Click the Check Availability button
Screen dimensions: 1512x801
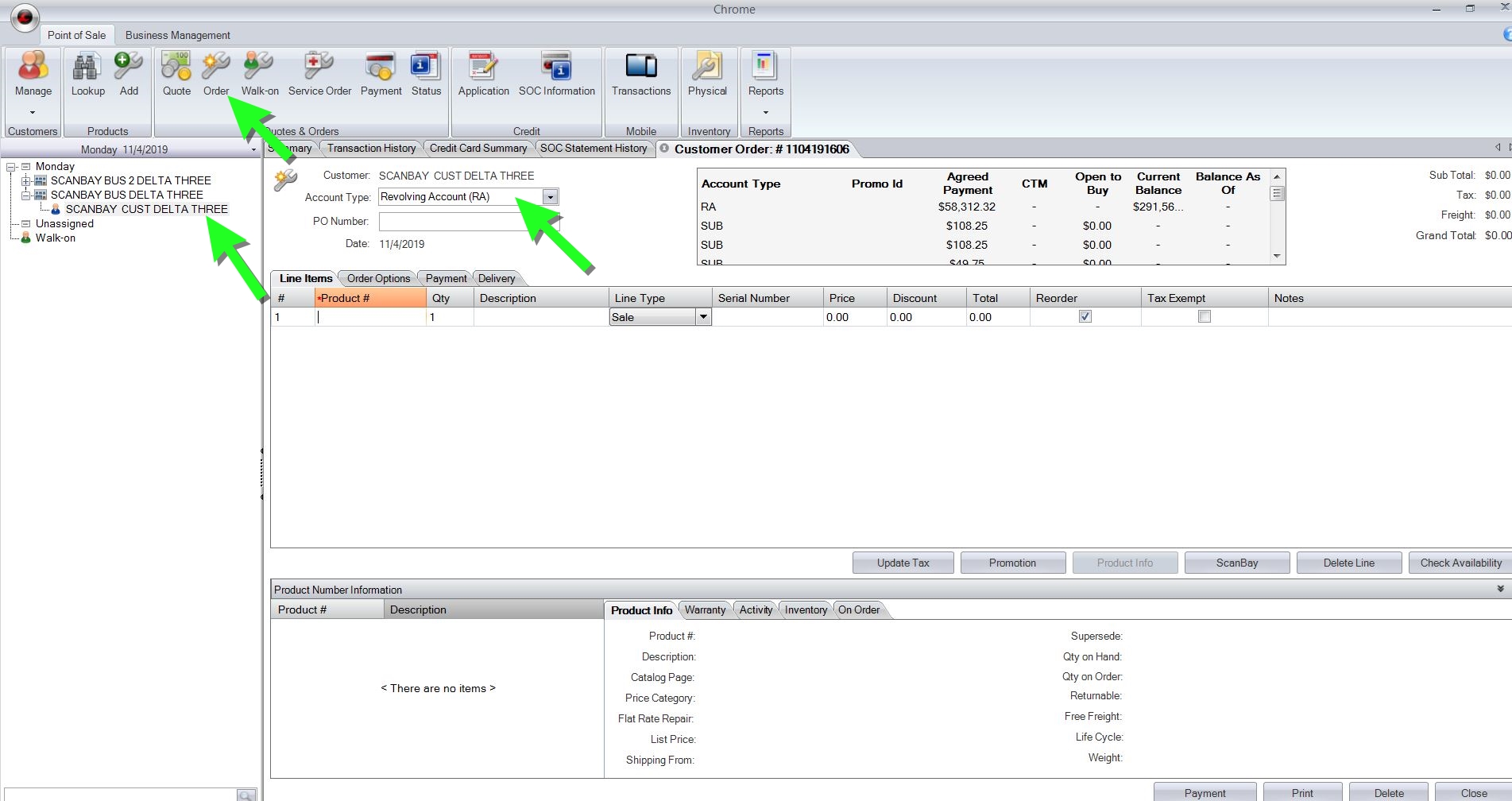pyautogui.click(x=1460, y=563)
